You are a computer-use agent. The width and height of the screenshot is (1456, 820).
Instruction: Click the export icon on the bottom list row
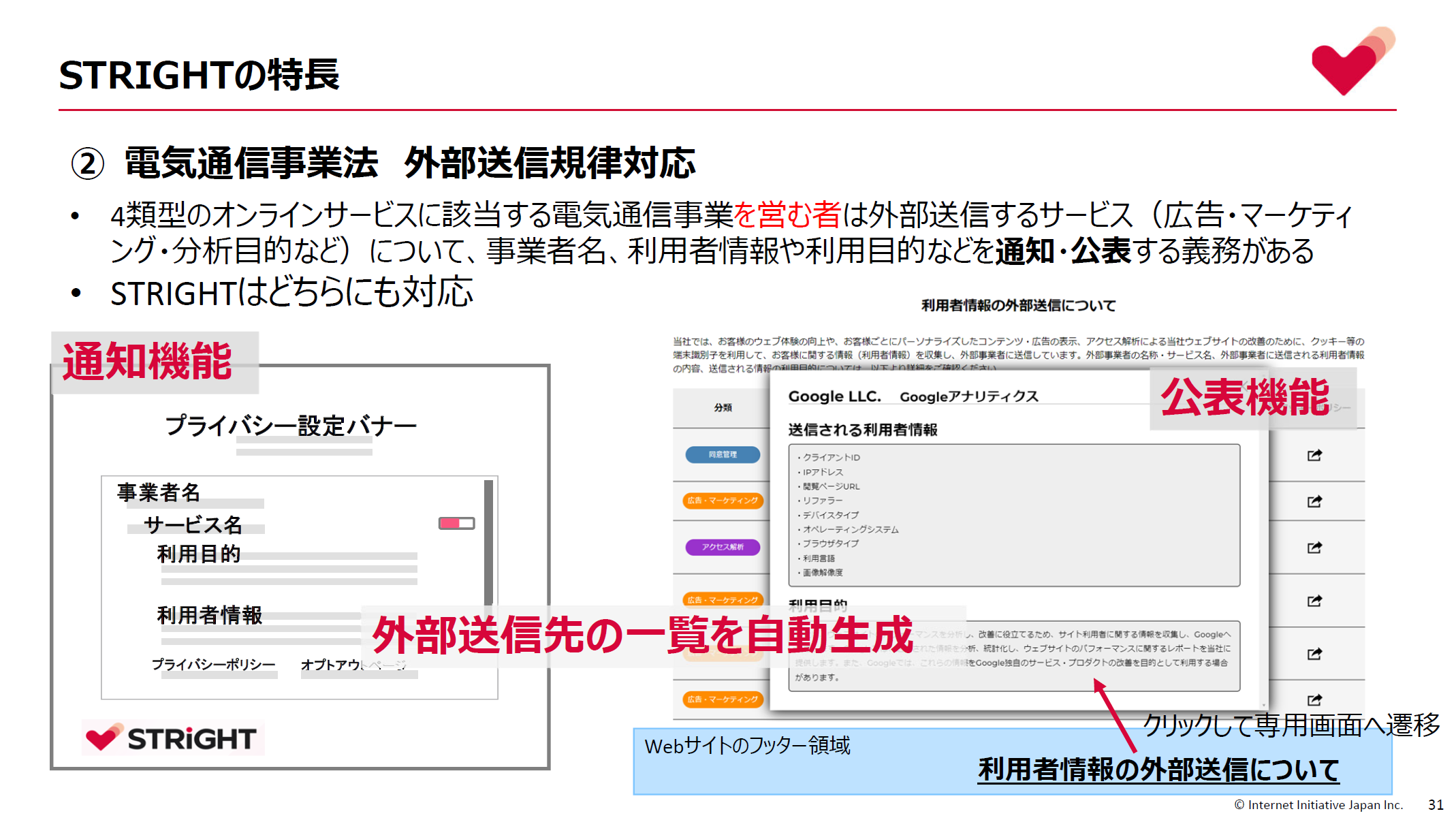pos(1316,700)
